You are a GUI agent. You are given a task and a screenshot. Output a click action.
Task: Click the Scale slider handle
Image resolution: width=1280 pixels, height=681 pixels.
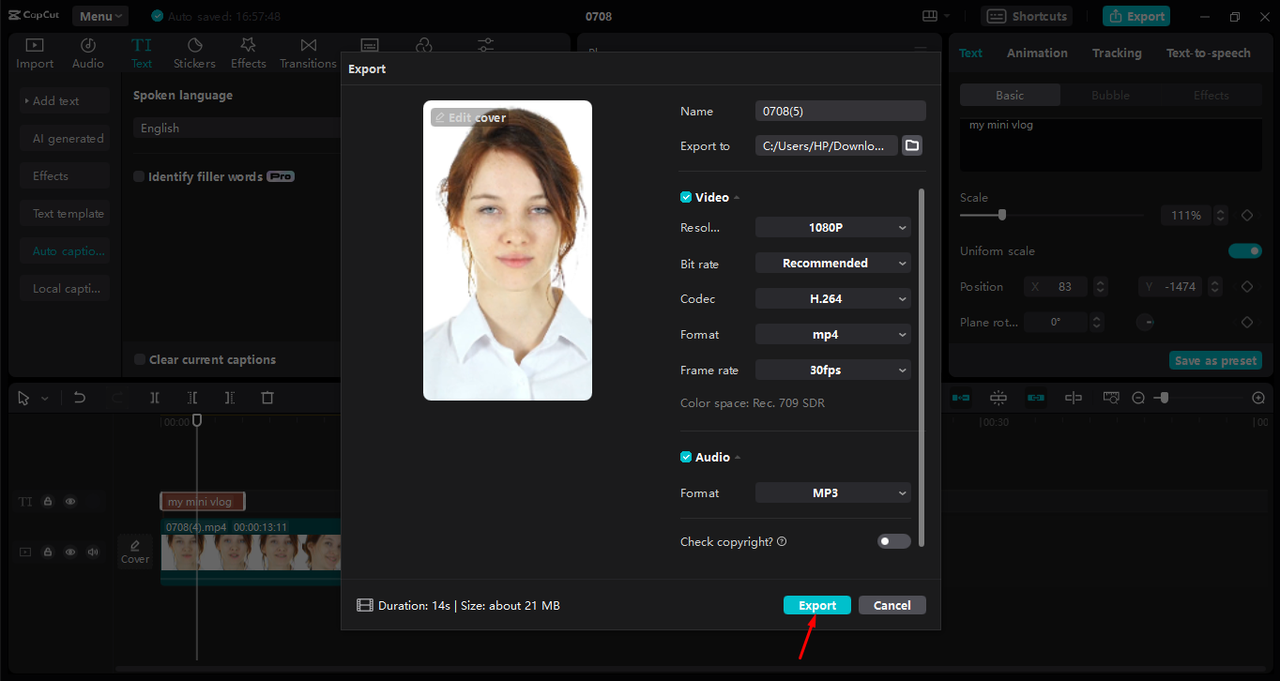click(x=1002, y=215)
